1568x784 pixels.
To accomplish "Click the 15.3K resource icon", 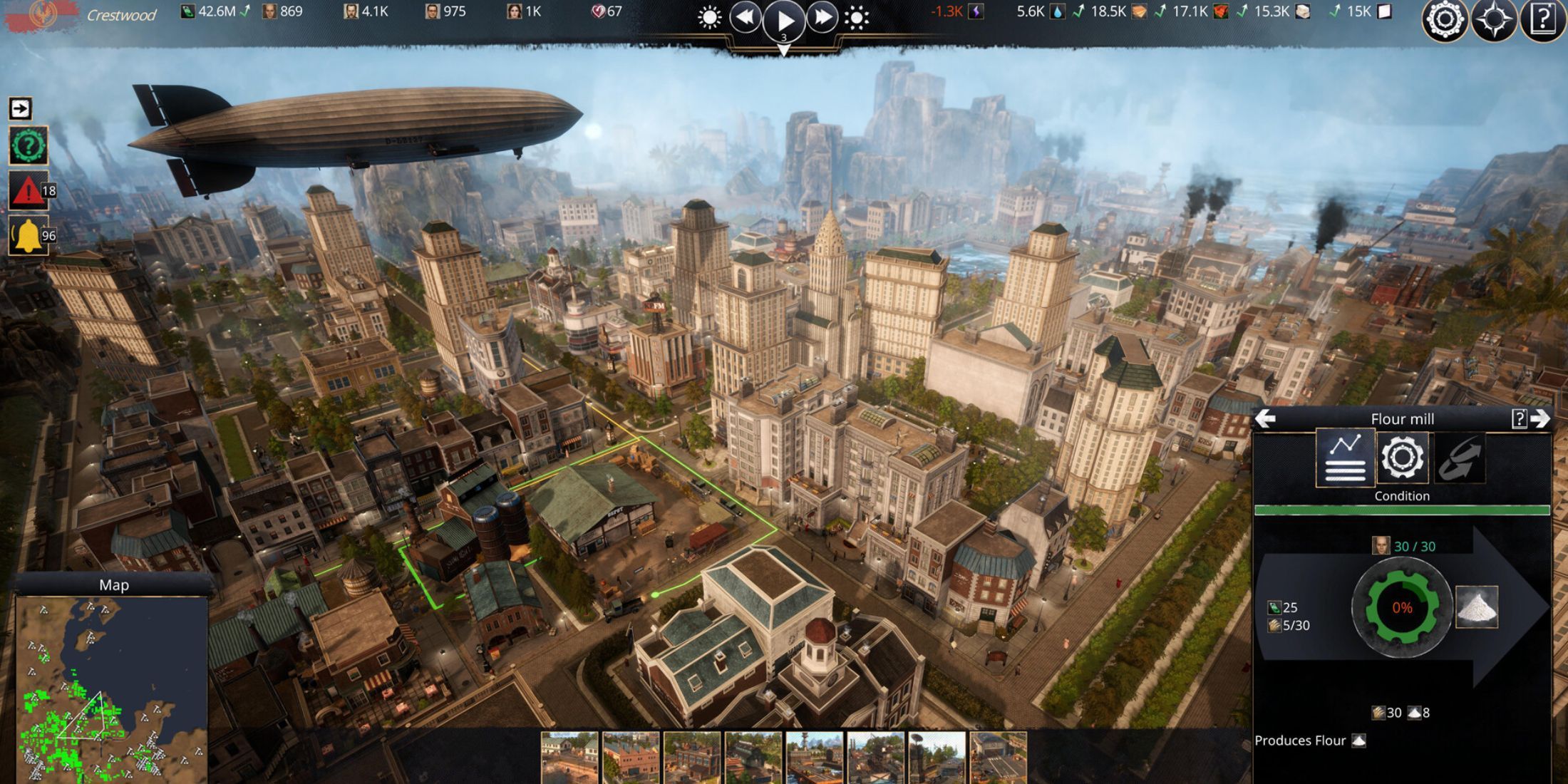I will (1302, 11).
